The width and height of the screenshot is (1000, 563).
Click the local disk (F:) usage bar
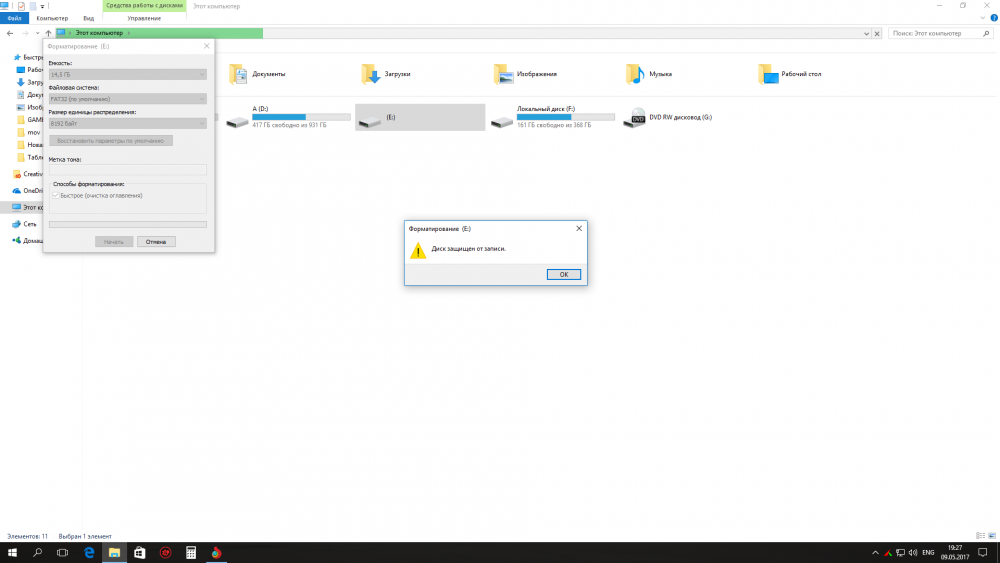pos(553,117)
